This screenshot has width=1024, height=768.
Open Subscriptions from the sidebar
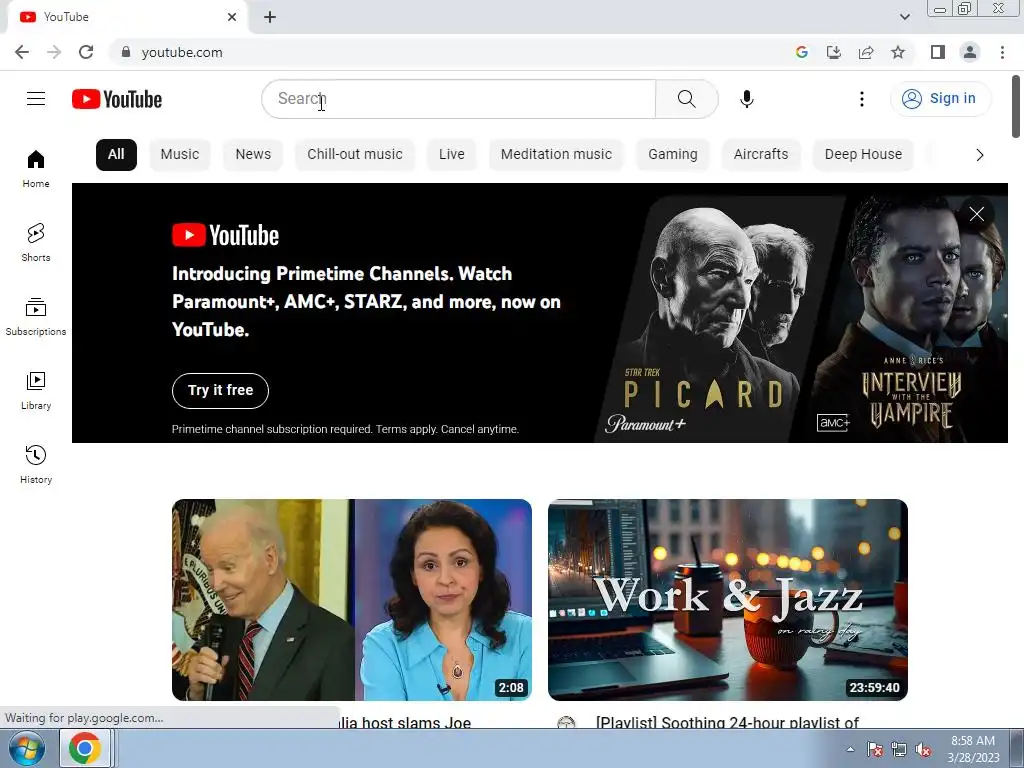pos(36,317)
